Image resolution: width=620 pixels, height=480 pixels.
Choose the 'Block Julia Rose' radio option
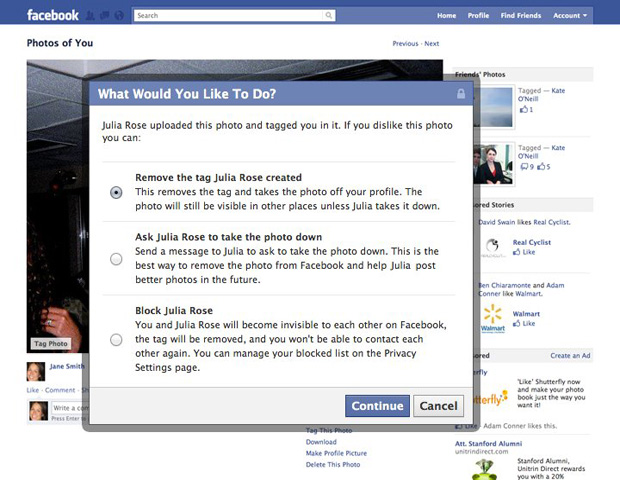116,339
